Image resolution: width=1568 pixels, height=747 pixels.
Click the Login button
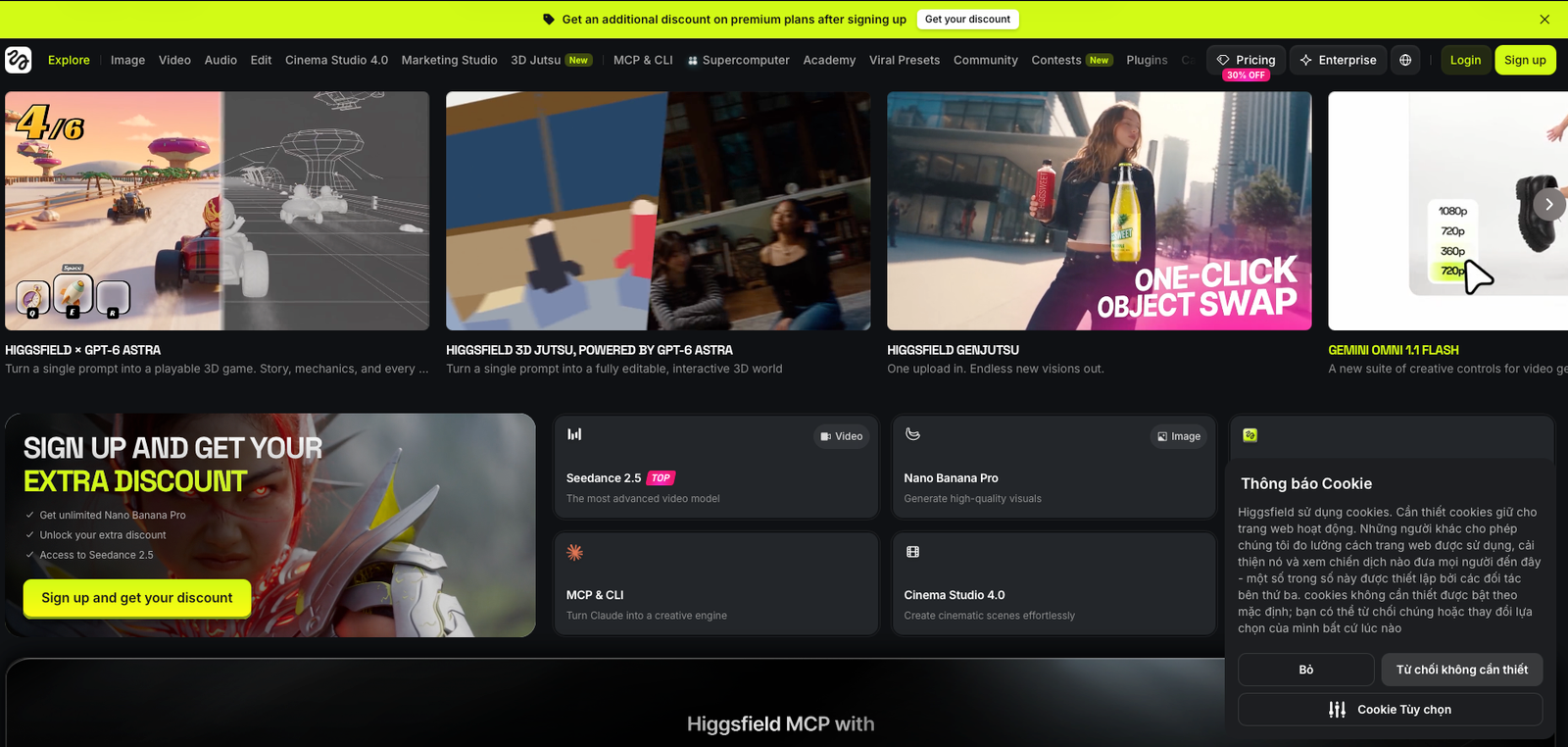click(1465, 60)
